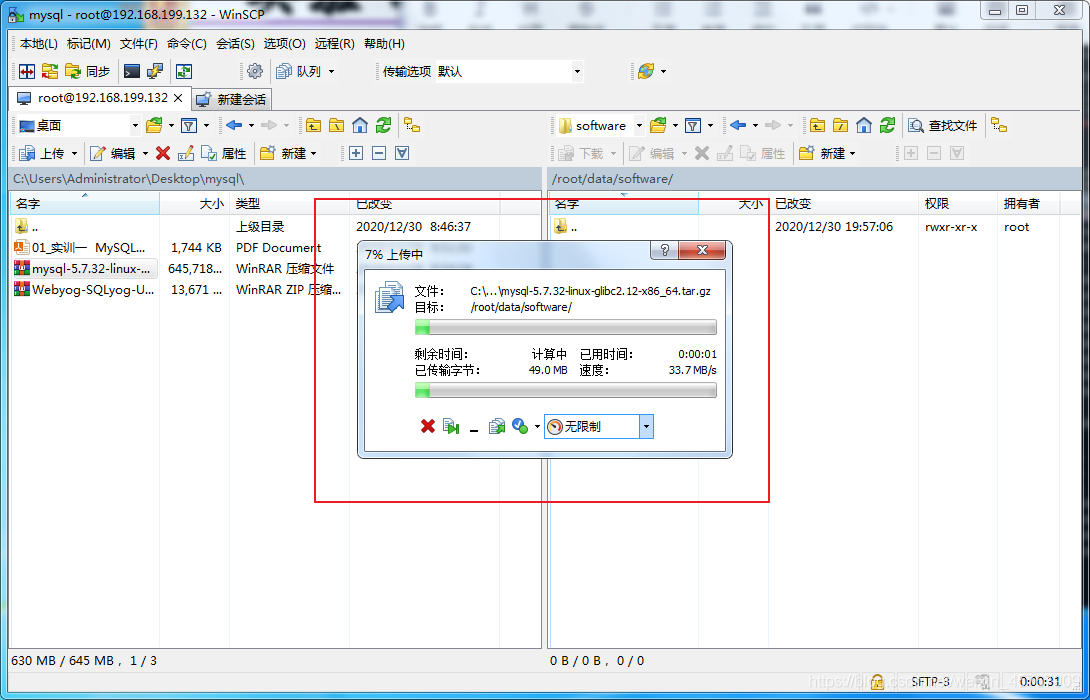
Task: Open terminal console icon
Action: pos(131,71)
